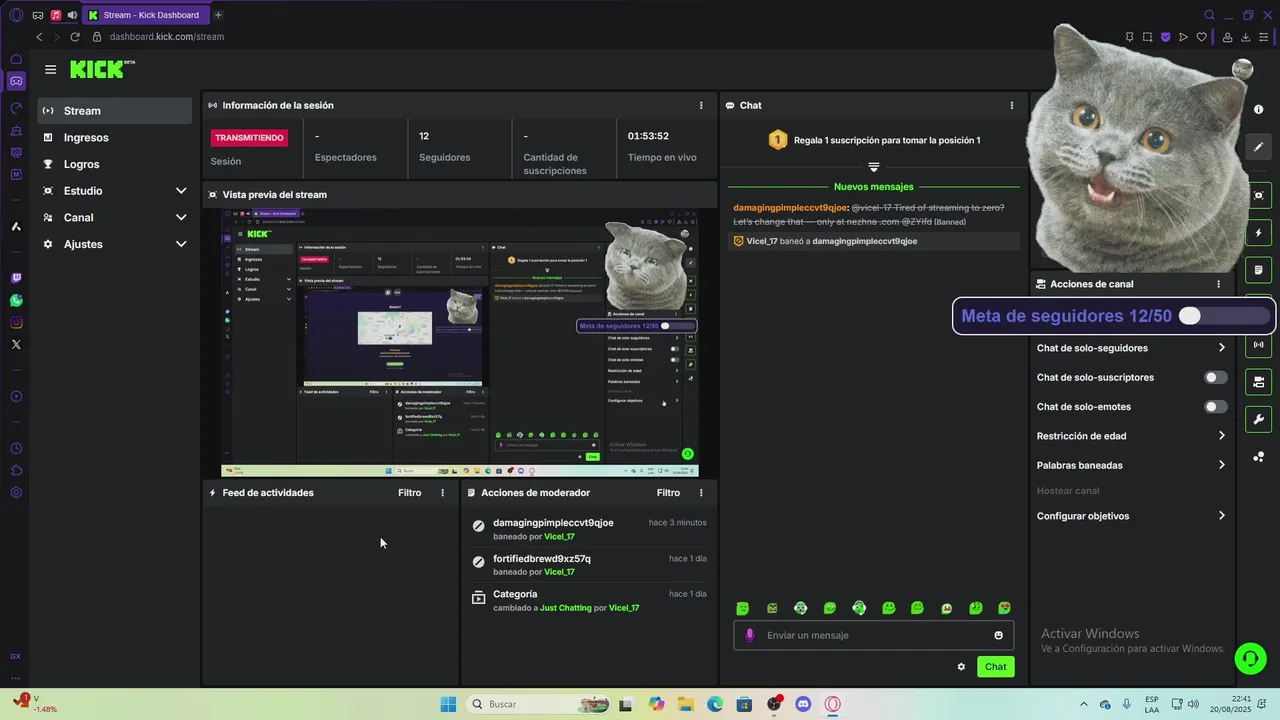The height and width of the screenshot is (720, 1280).
Task: Click the heart-eyes emote in chat
Action: pyautogui.click(x=1005, y=608)
